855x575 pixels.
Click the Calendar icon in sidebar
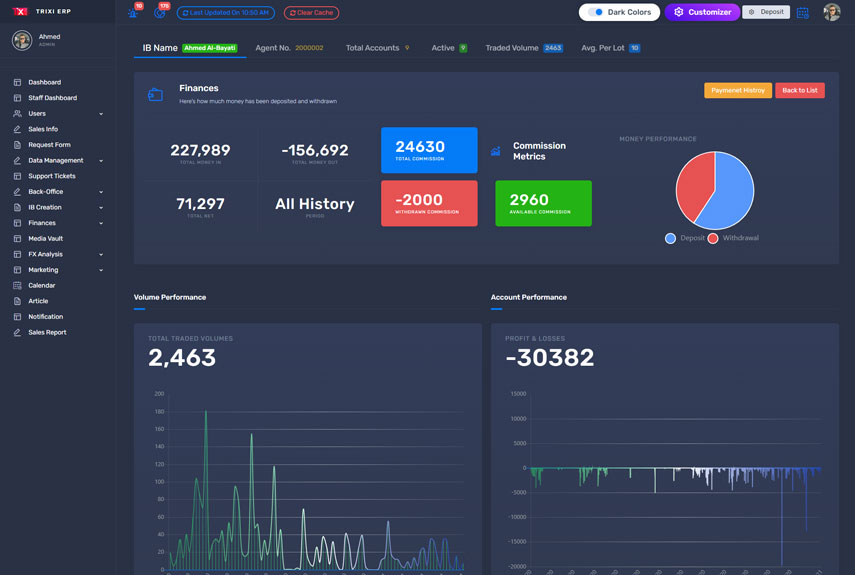click(17, 285)
